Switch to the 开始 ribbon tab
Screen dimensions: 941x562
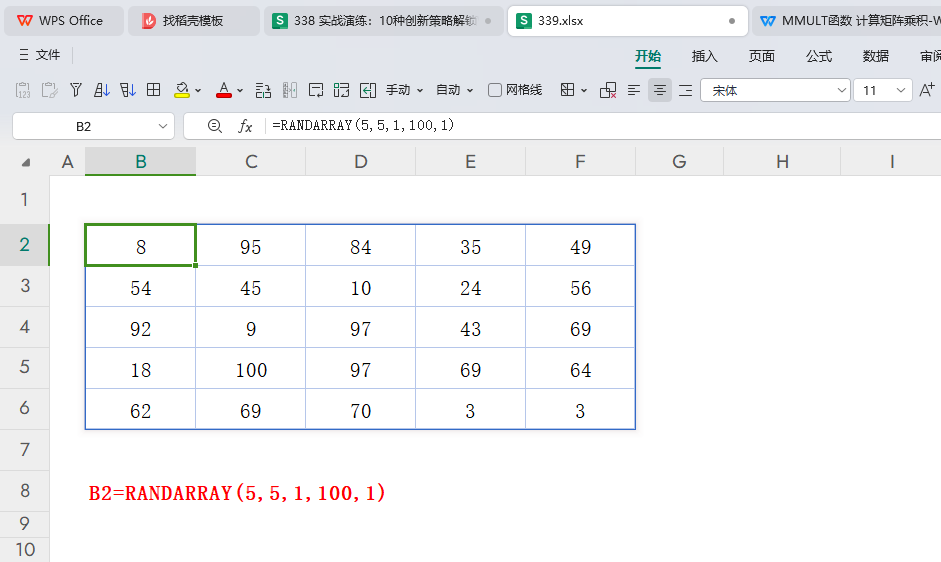[x=648, y=56]
